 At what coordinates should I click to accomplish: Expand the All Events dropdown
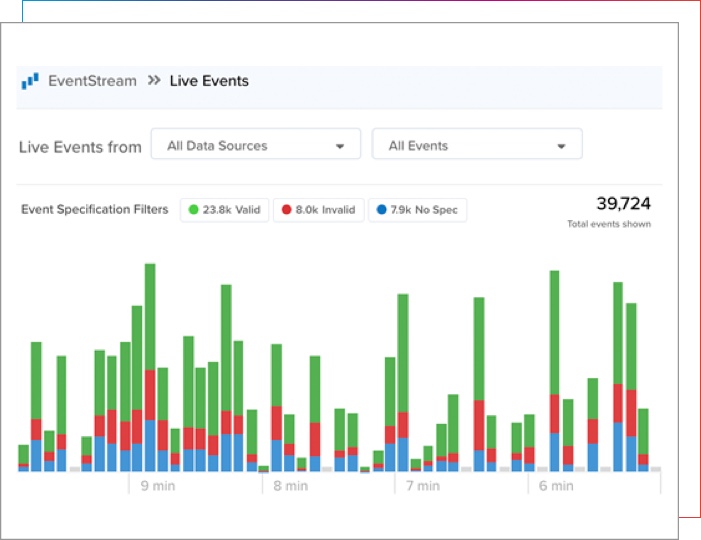(476, 146)
